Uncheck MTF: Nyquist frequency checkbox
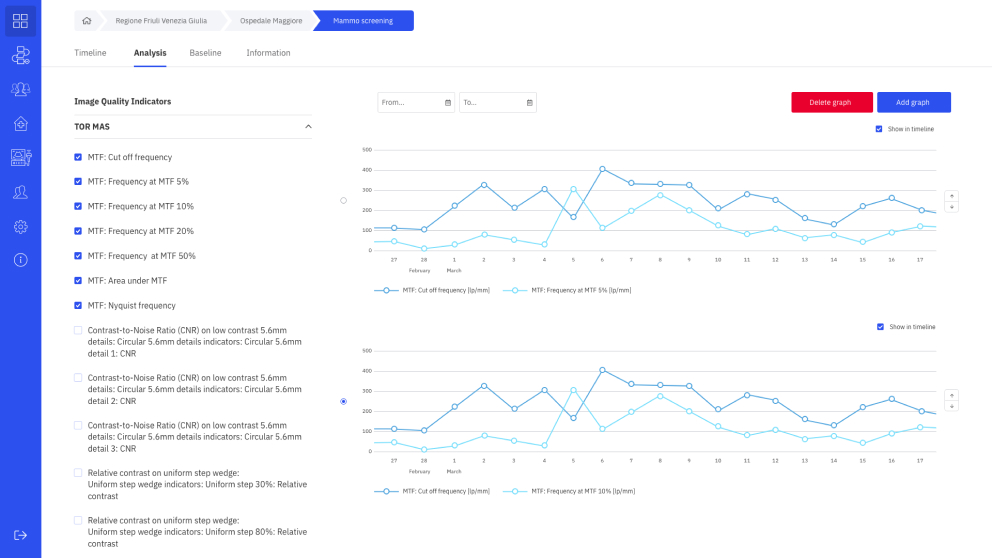 coord(78,306)
